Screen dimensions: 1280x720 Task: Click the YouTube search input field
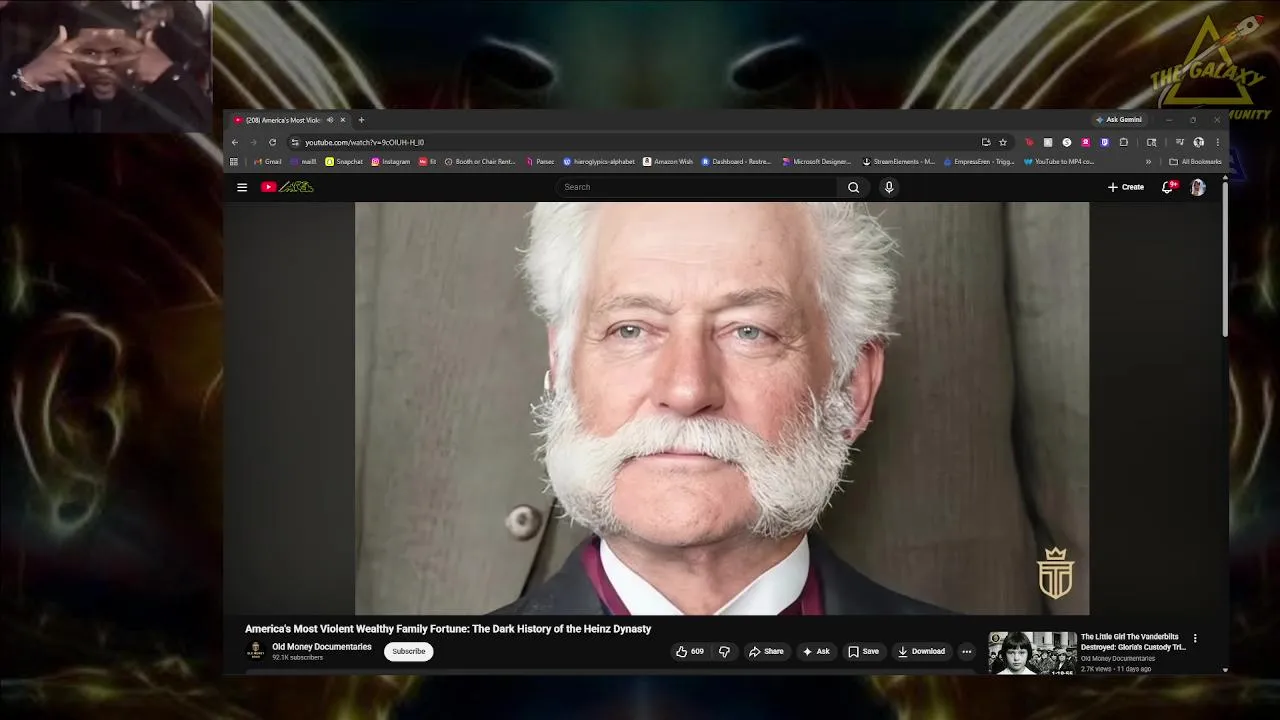pyautogui.click(x=696, y=187)
